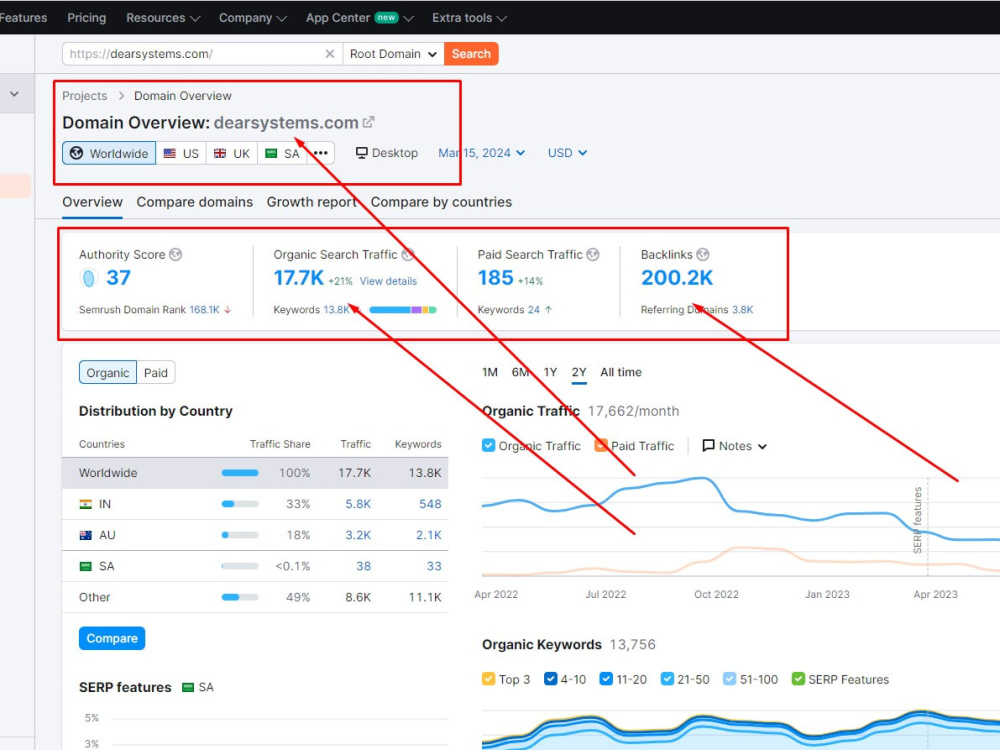Click globe info icon beside Backlinks
Viewport: 1000px width, 750px height.
(703, 254)
